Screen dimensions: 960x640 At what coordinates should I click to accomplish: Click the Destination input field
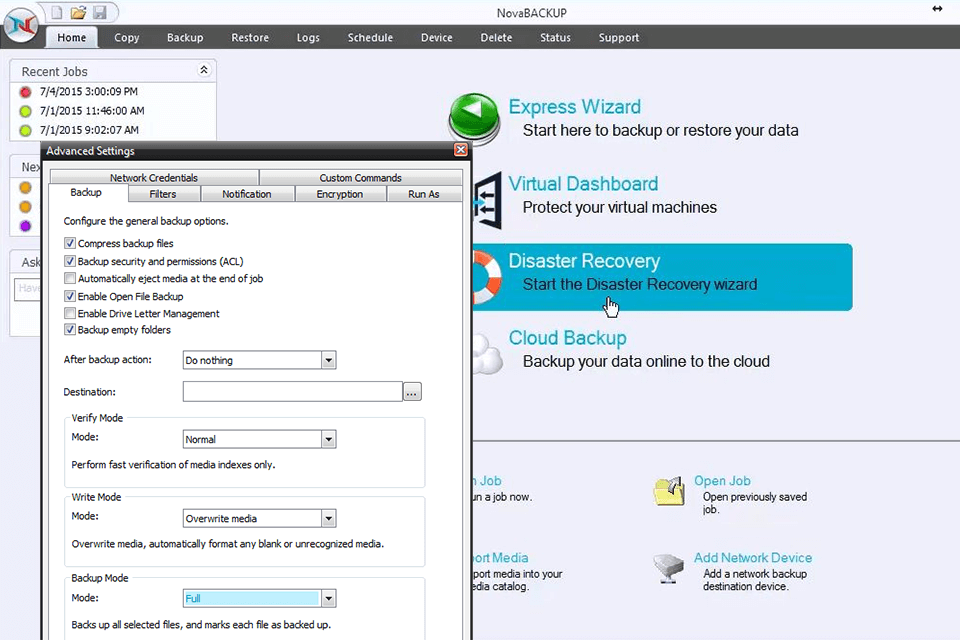point(292,392)
